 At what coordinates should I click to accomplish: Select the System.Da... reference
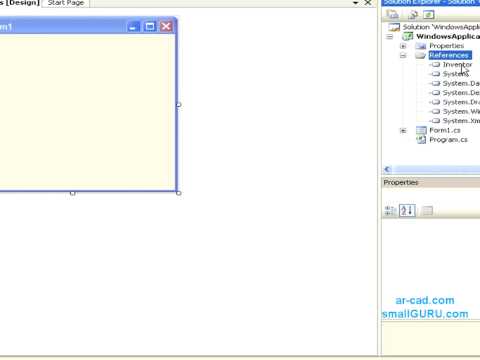click(x=461, y=83)
